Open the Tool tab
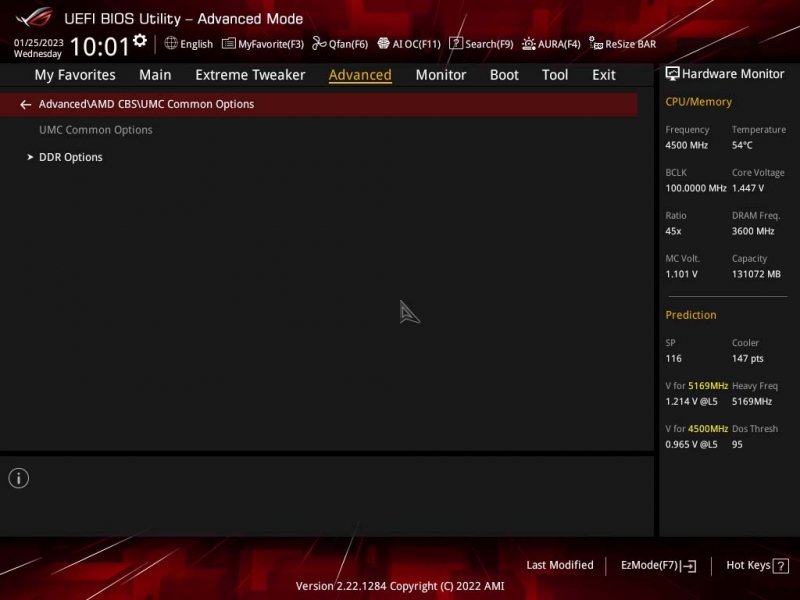 pyautogui.click(x=555, y=75)
